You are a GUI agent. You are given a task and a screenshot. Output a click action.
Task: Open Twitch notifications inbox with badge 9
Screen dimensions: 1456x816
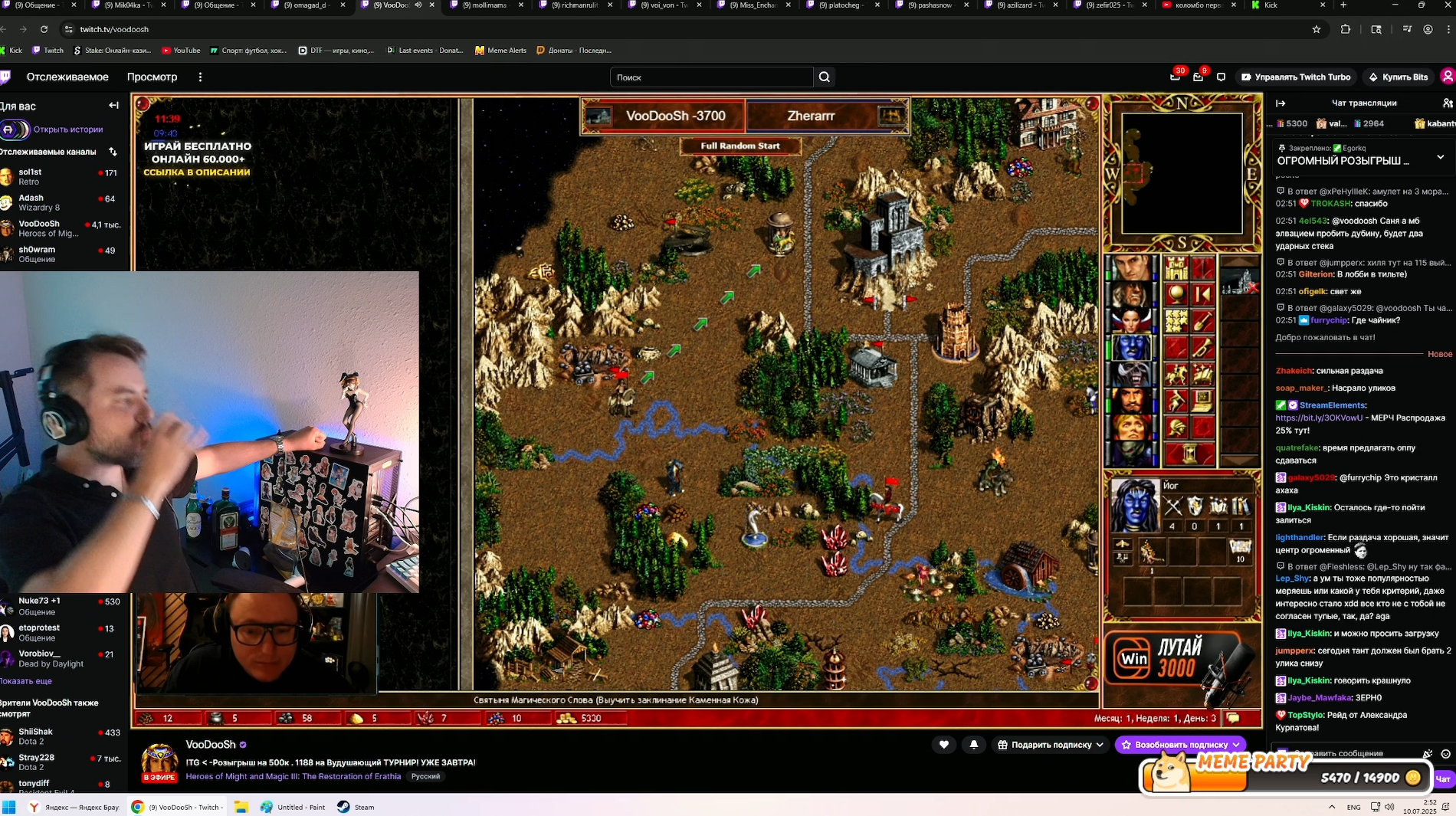click(1199, 77)
